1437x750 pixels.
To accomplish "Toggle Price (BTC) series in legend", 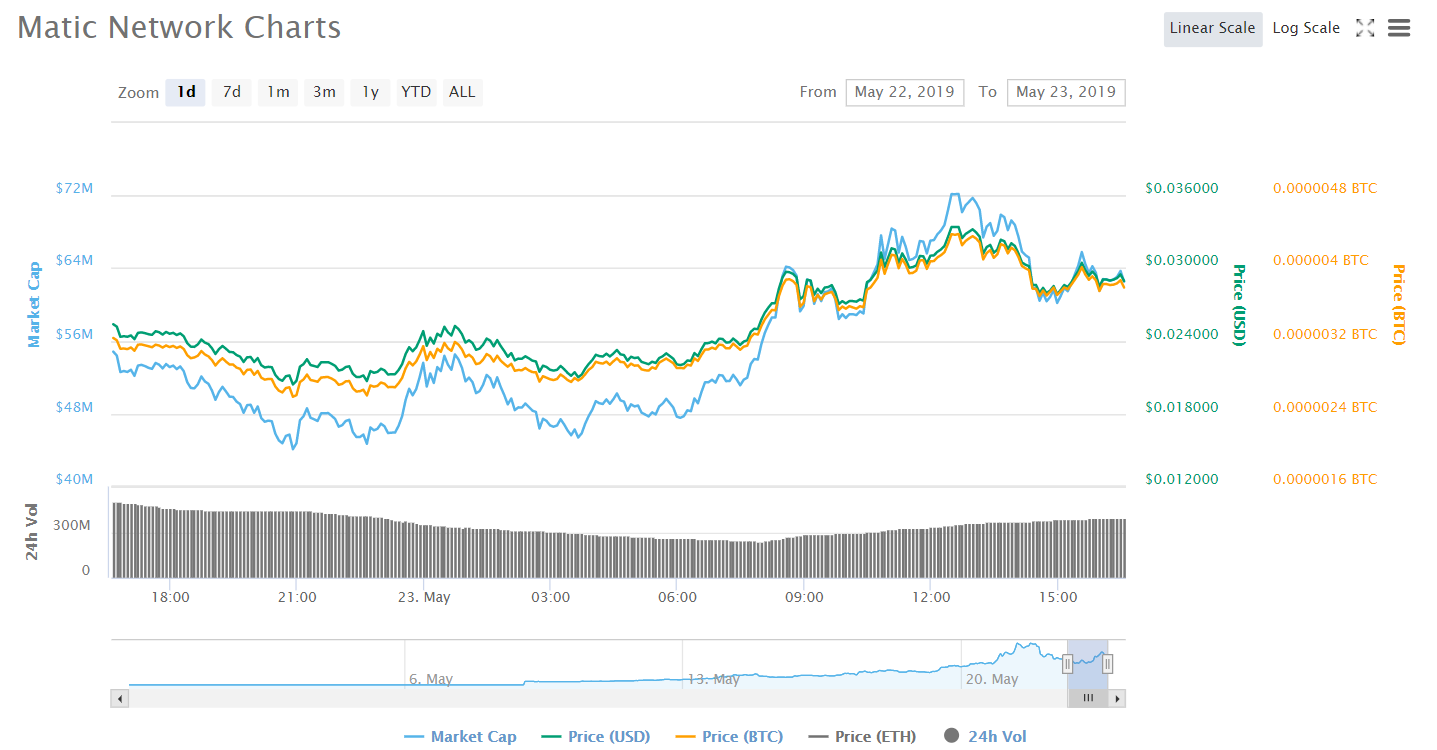I will click(729, 737).
